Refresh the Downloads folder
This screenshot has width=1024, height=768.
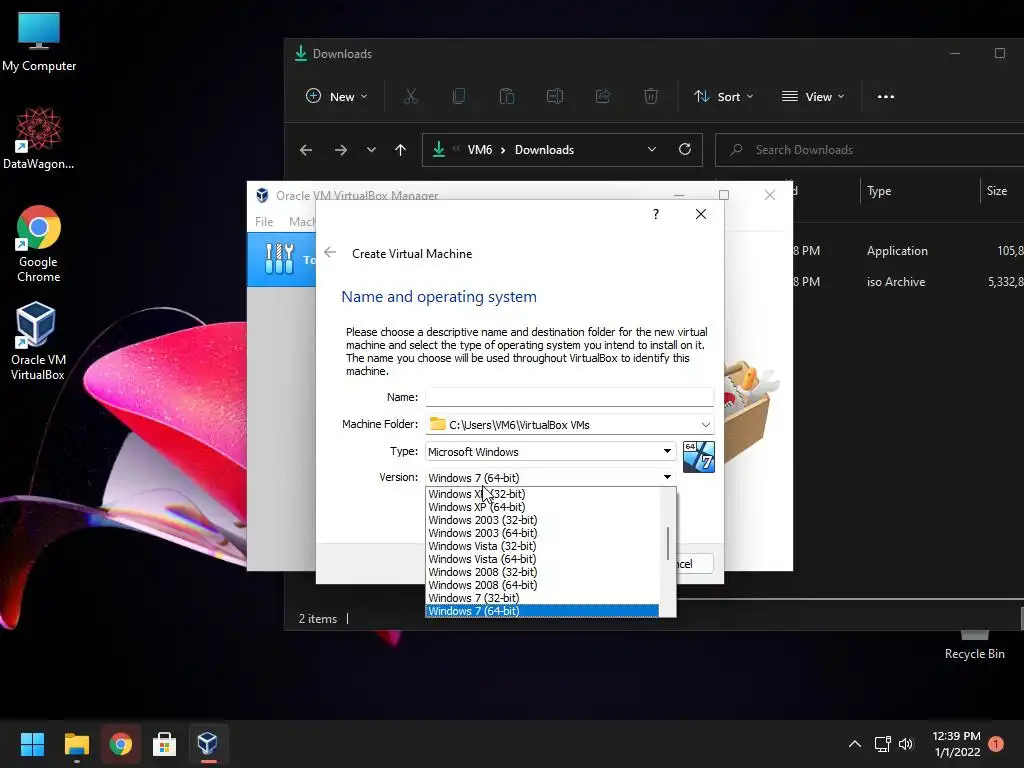pos(684,150)
